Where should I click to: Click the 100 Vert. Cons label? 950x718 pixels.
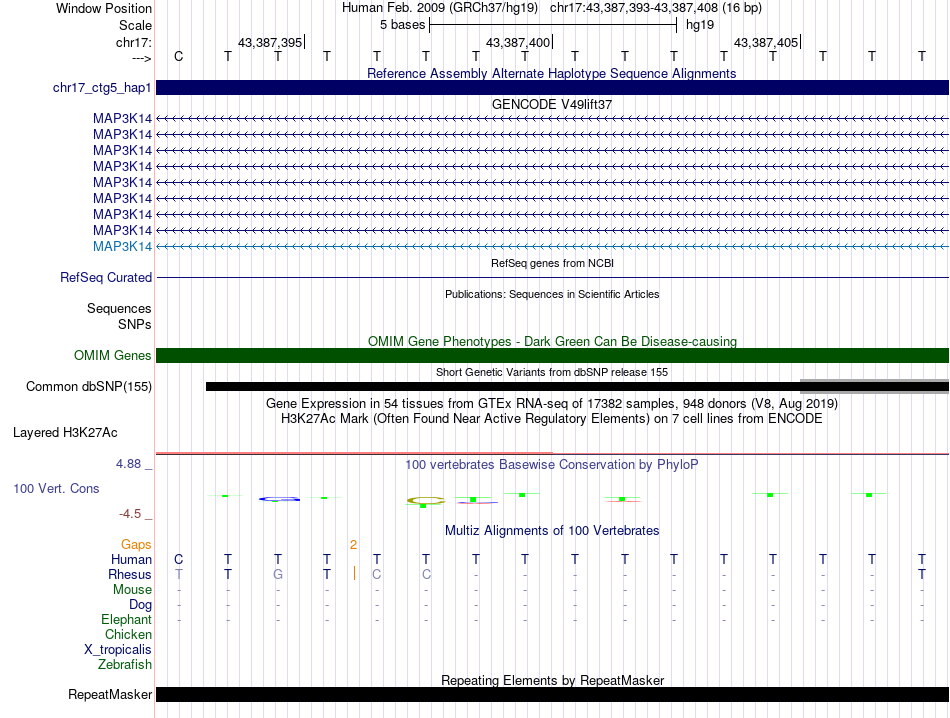[x=56, y=488]
